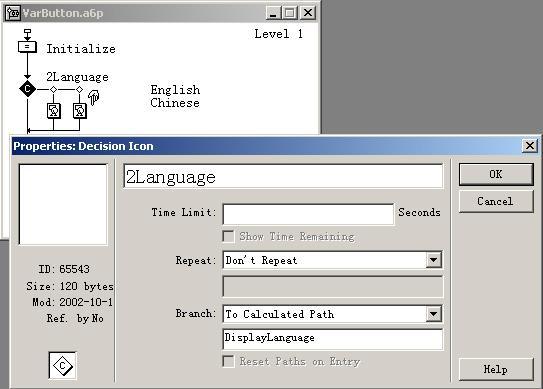The width and height of the screenshot is (543, 389).
Task: Confirm with the OK button
Action: 496,174
